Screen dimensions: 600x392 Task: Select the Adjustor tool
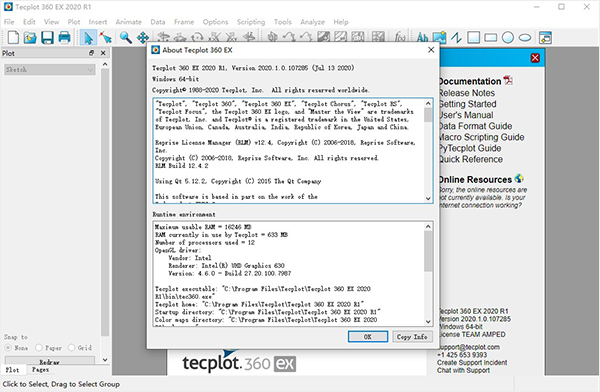(106, 38)
